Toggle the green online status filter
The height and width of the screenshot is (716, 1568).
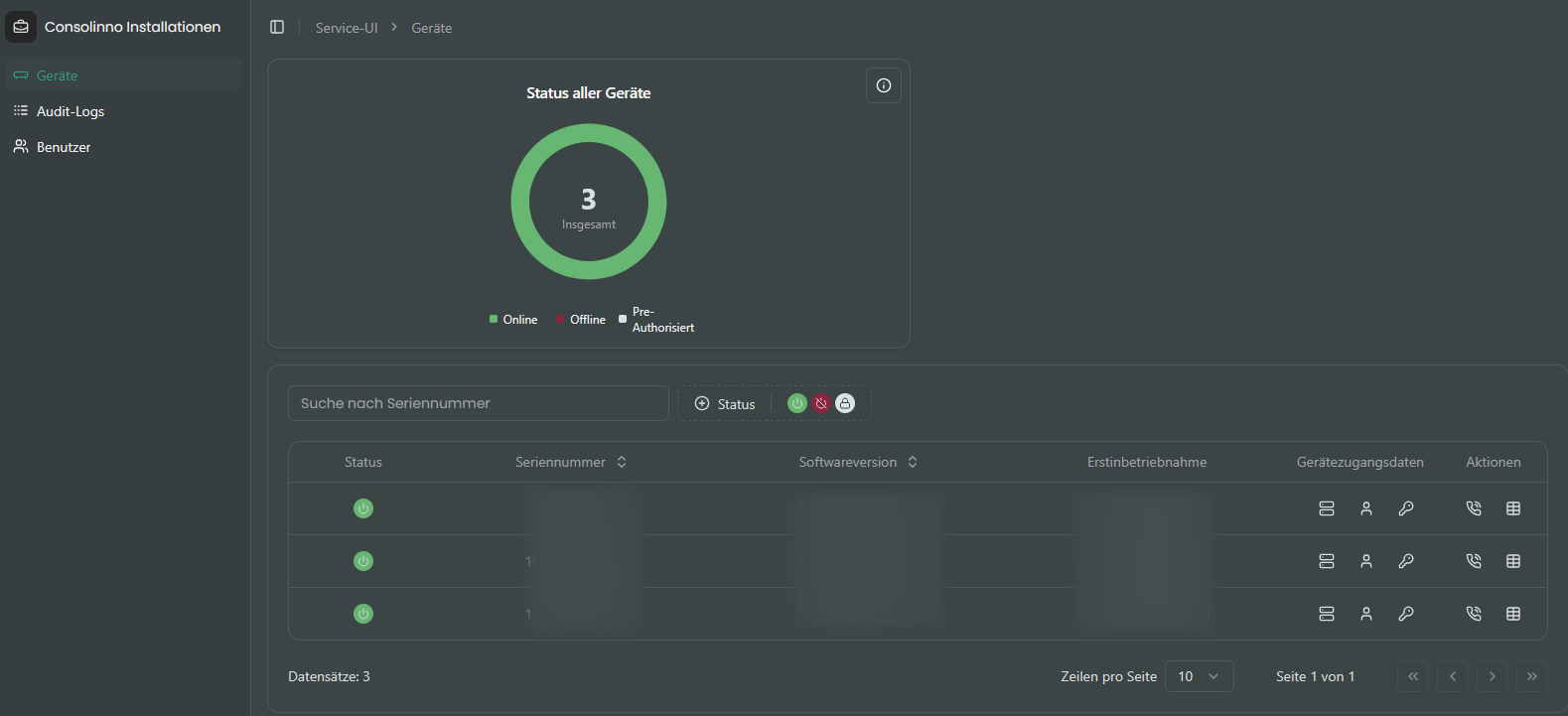coord(796,403)
